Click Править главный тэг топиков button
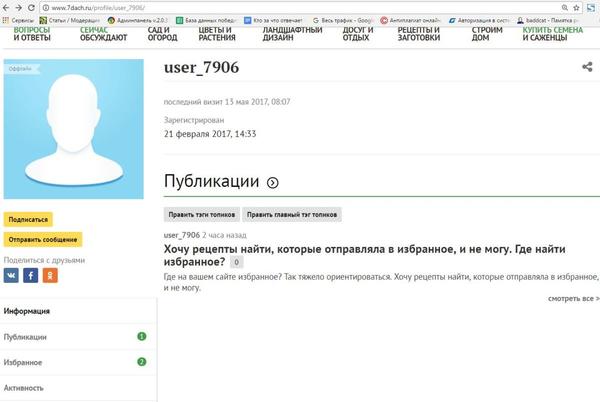Screen dimensions: 600x402 click(x=292, y=214)
